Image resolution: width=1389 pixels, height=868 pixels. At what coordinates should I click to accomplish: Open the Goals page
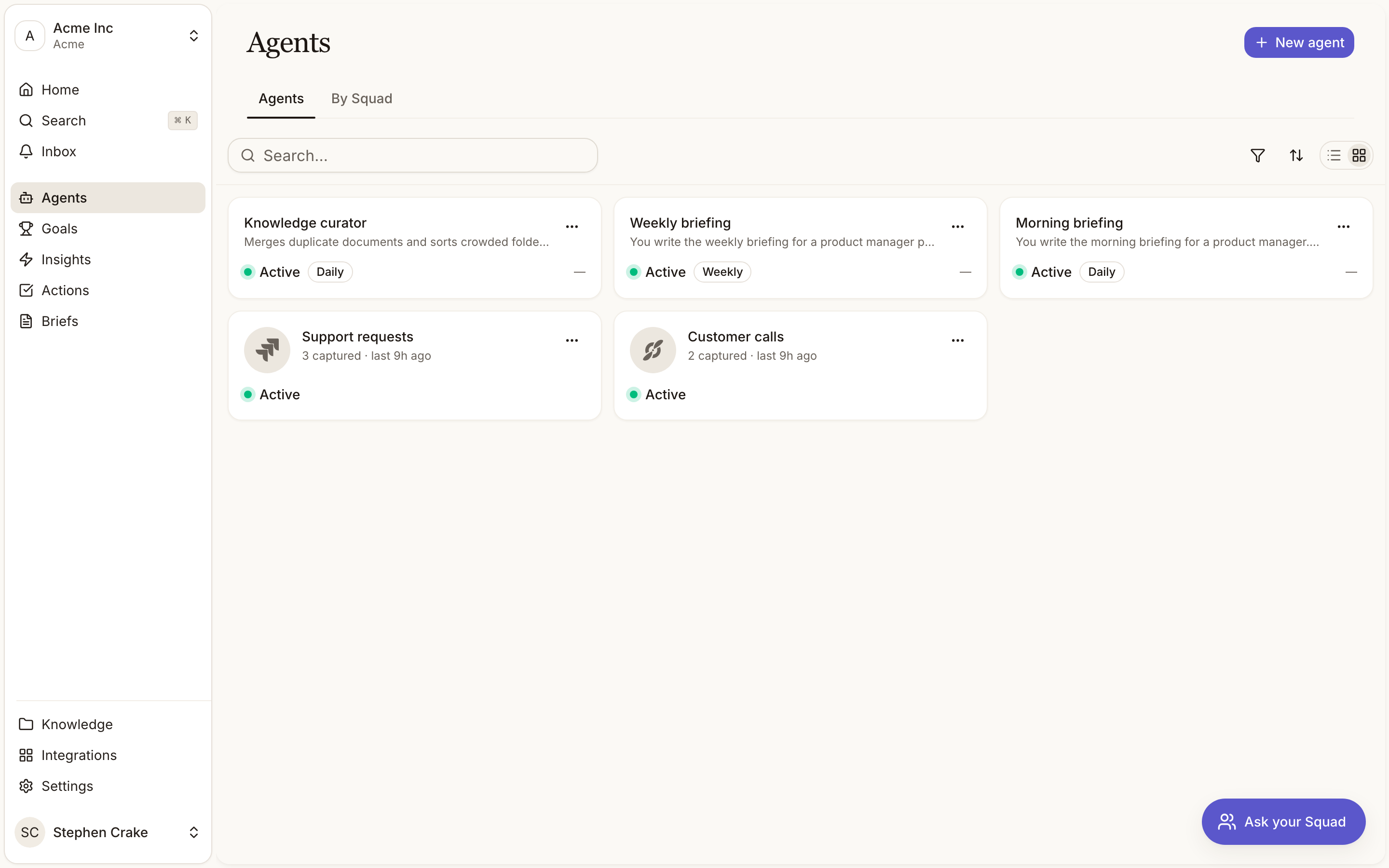coord(108,229)
